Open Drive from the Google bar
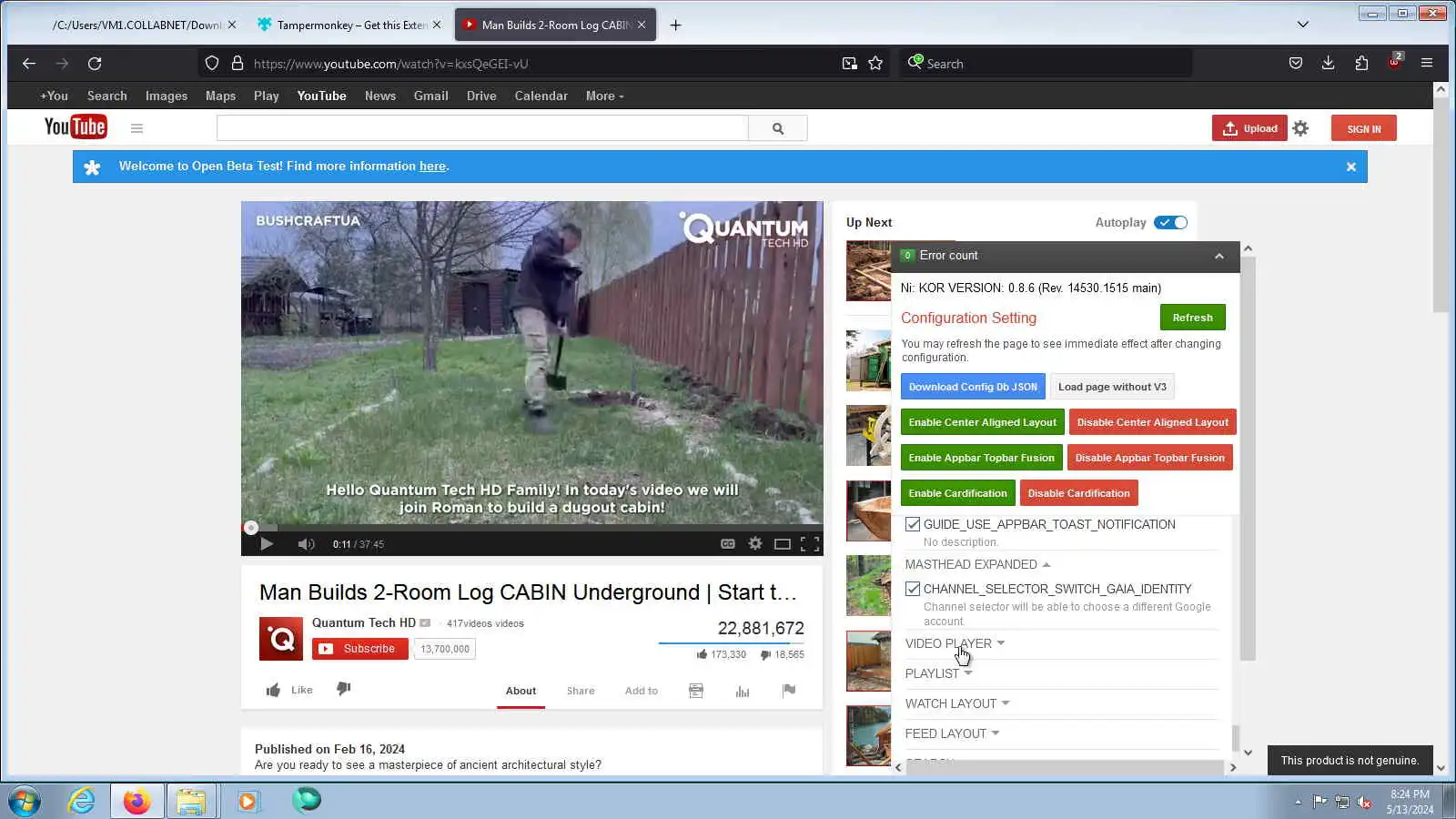Viewport: 1456px width, 819px height. tap(481, 96)
